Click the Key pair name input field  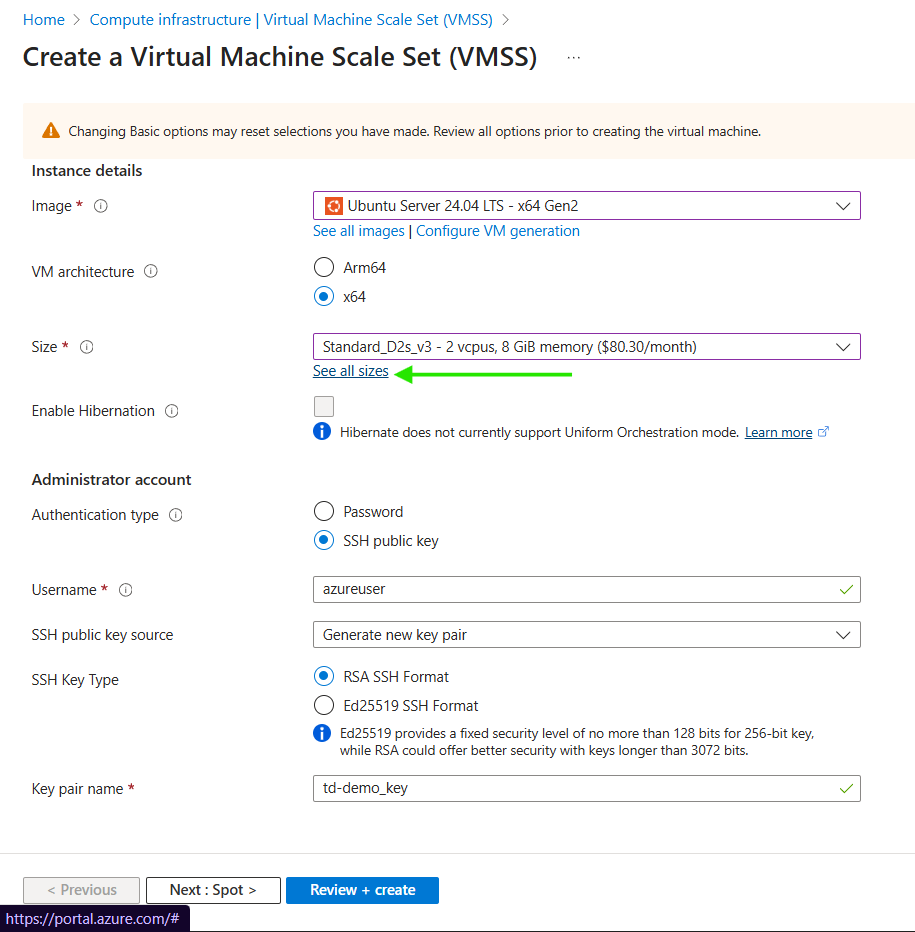point(575,788)
